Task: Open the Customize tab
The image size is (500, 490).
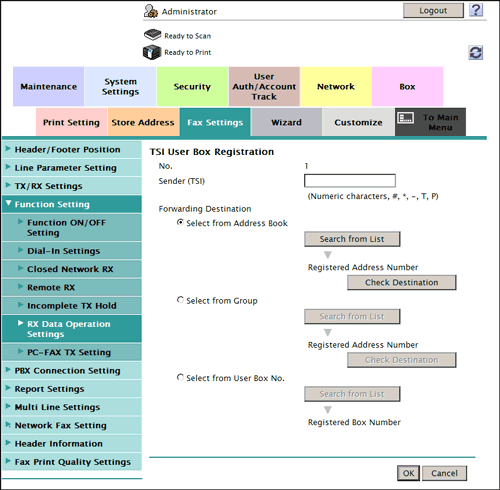Action: 358,122
